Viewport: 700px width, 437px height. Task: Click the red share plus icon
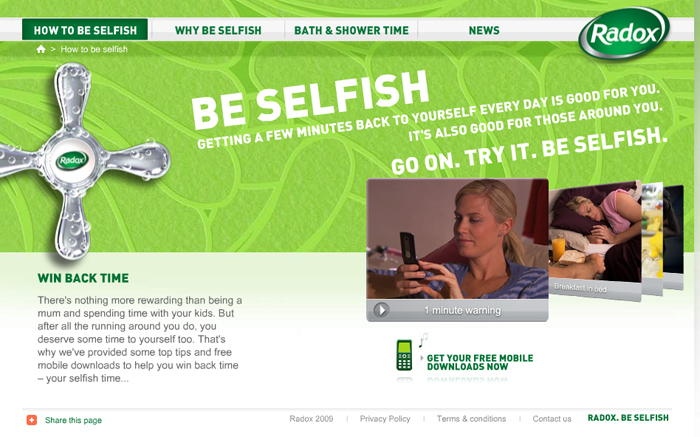pyautogui.click(x=32, y=420)
